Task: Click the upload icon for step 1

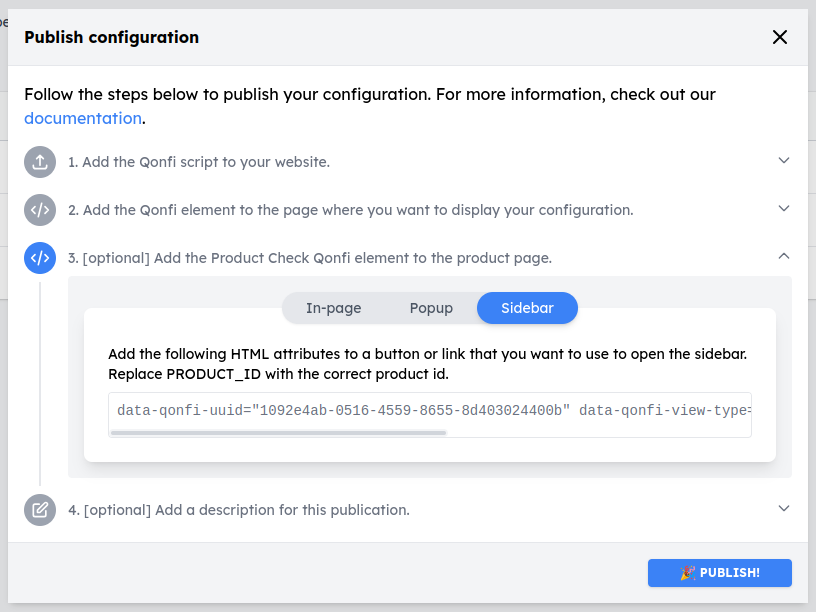Action: 40,162
